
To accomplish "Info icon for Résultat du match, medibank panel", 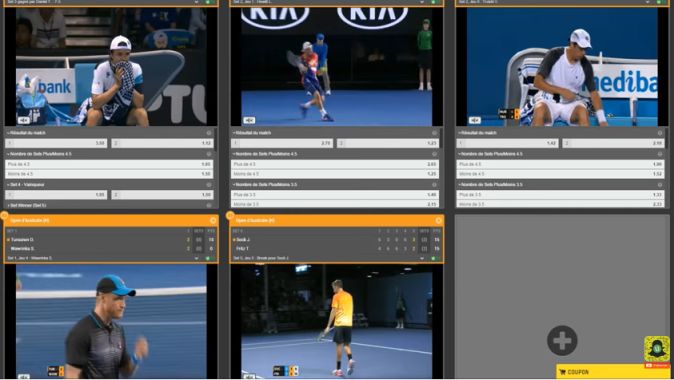I will pyautogui.click(x=660, y=133).
